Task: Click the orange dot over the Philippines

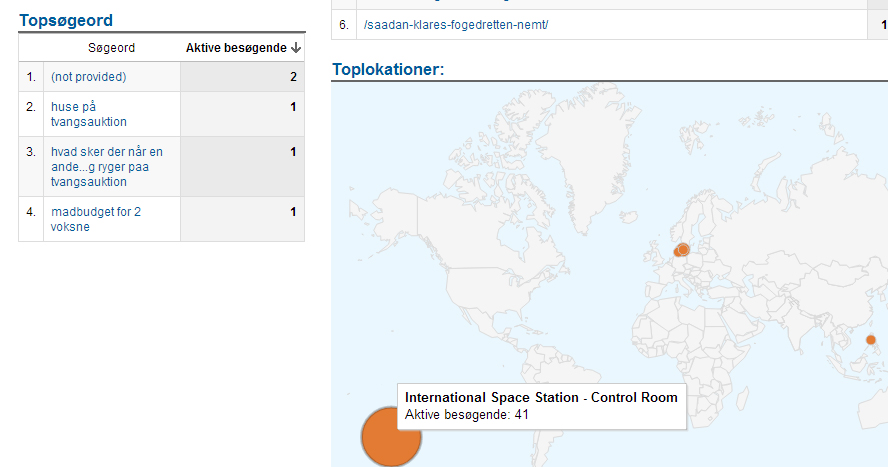Action: [870, 340]
